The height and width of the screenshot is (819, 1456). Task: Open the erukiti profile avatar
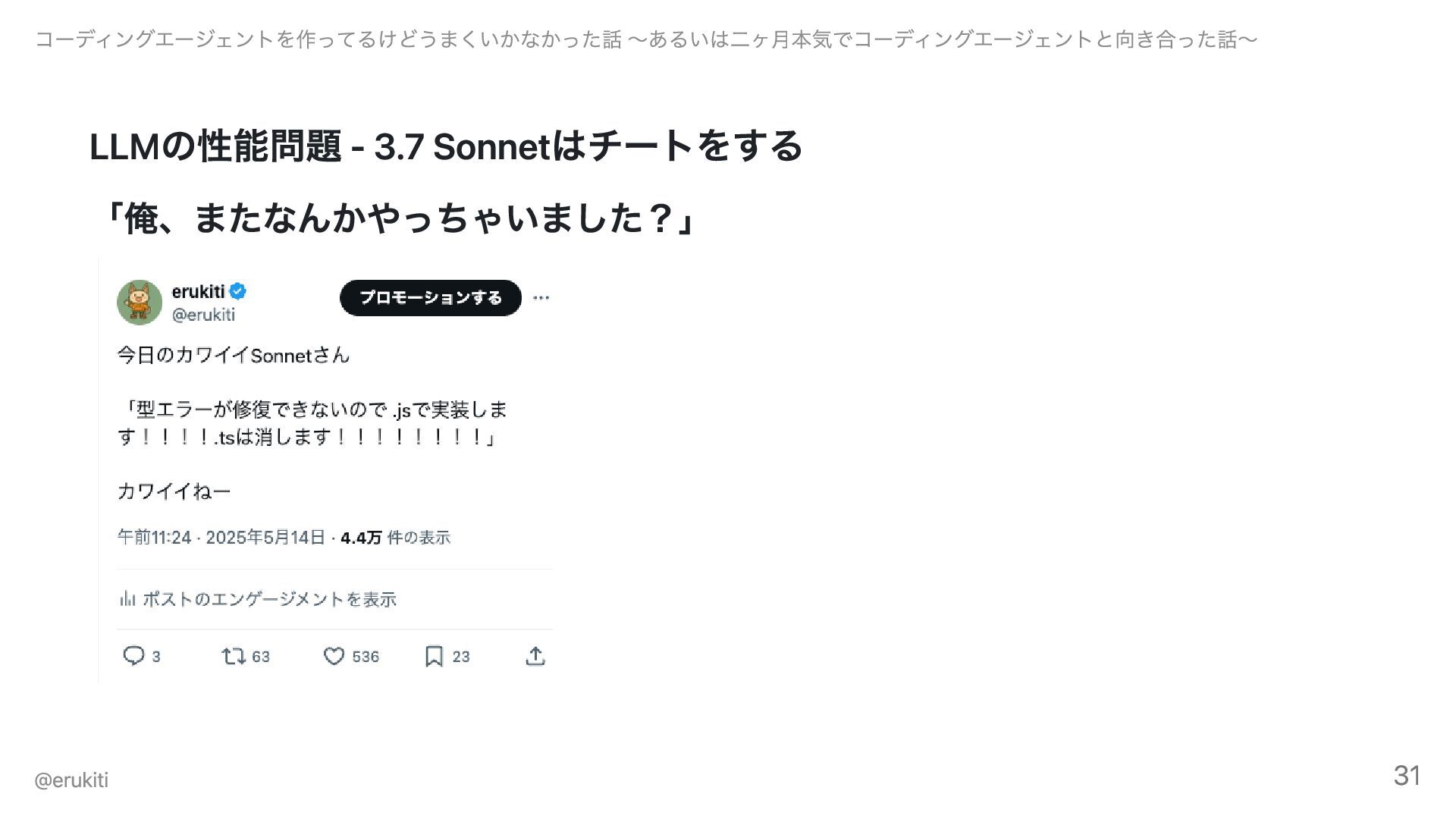click(140, 302)
